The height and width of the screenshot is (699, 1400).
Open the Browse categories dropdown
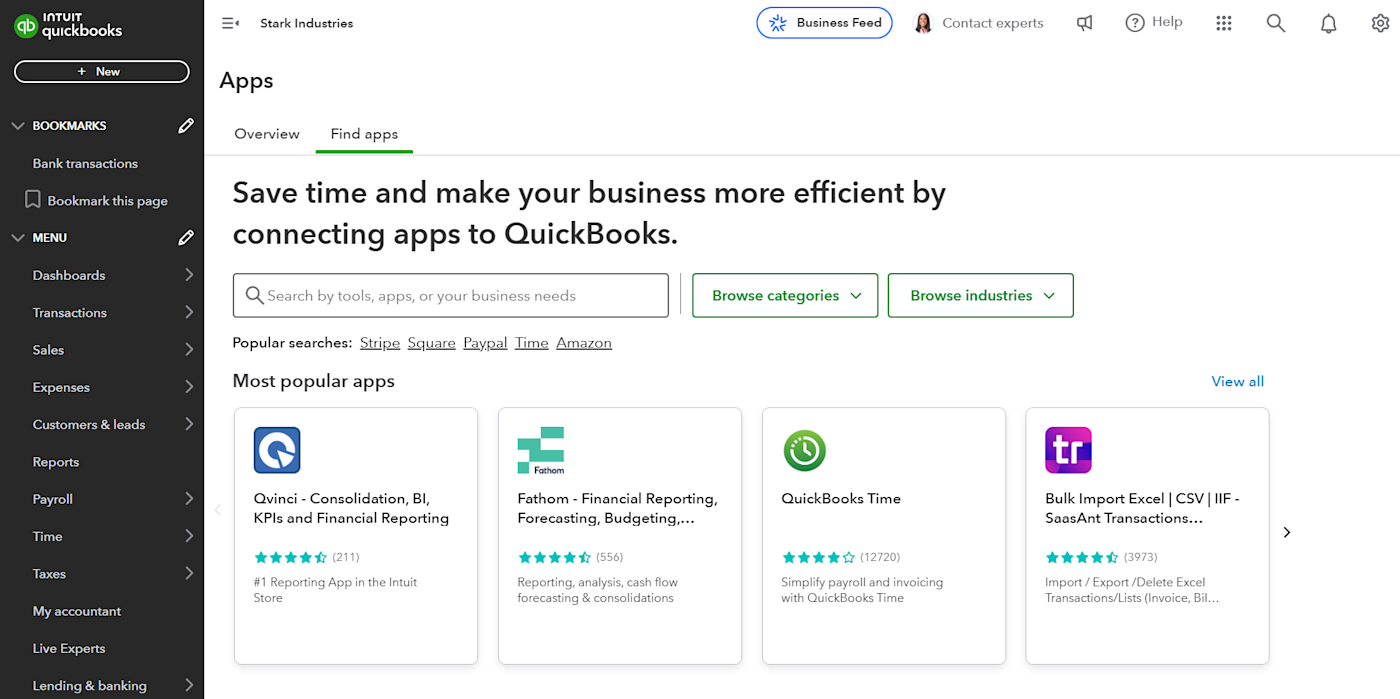(785, 296)
